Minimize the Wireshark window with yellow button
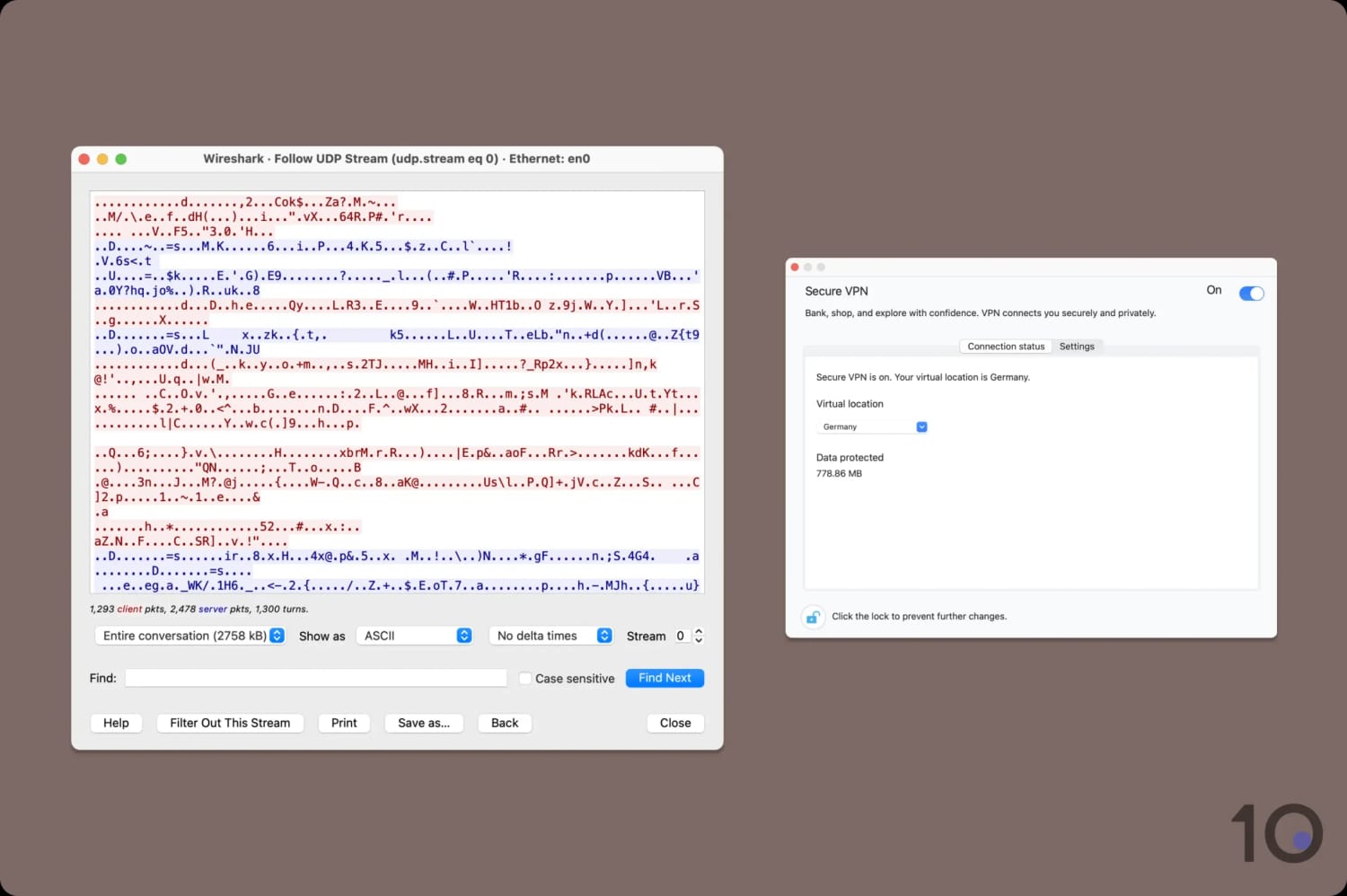 (102, 159)
